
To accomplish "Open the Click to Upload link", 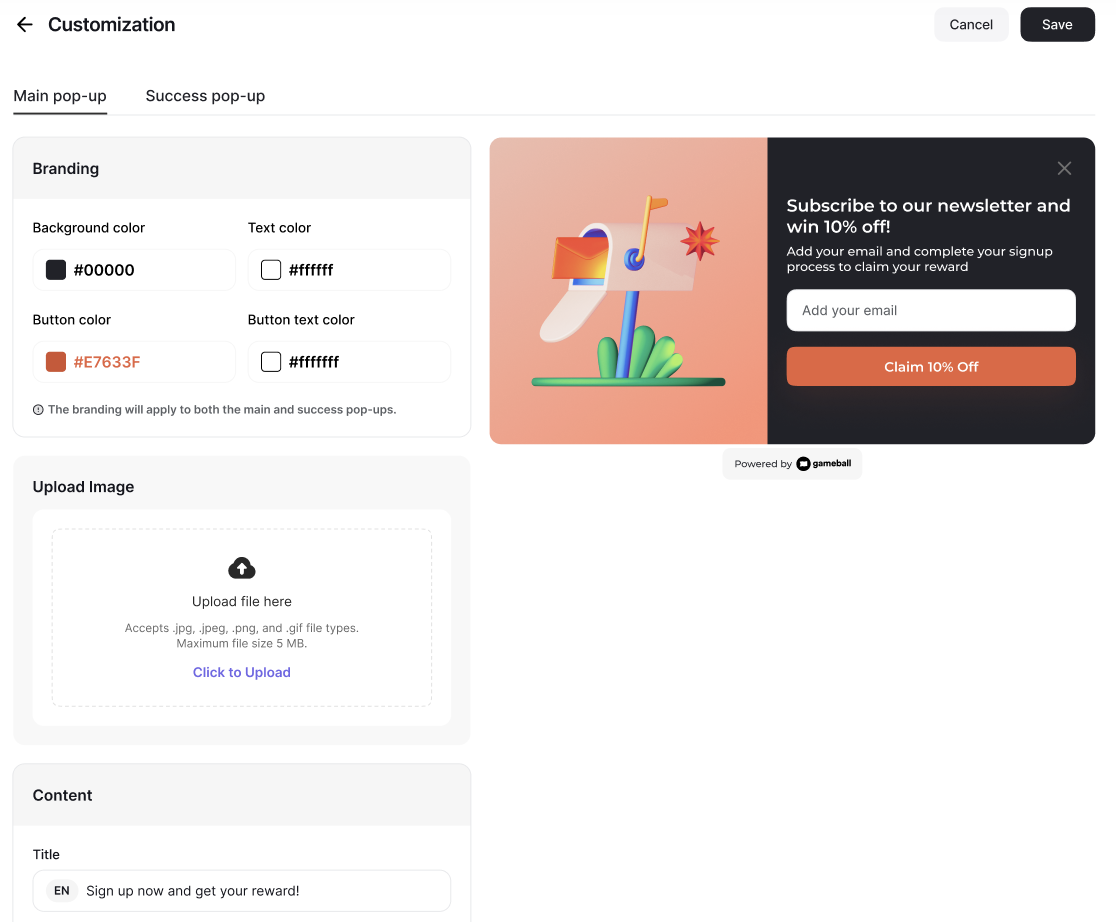I will click(241, 671).
